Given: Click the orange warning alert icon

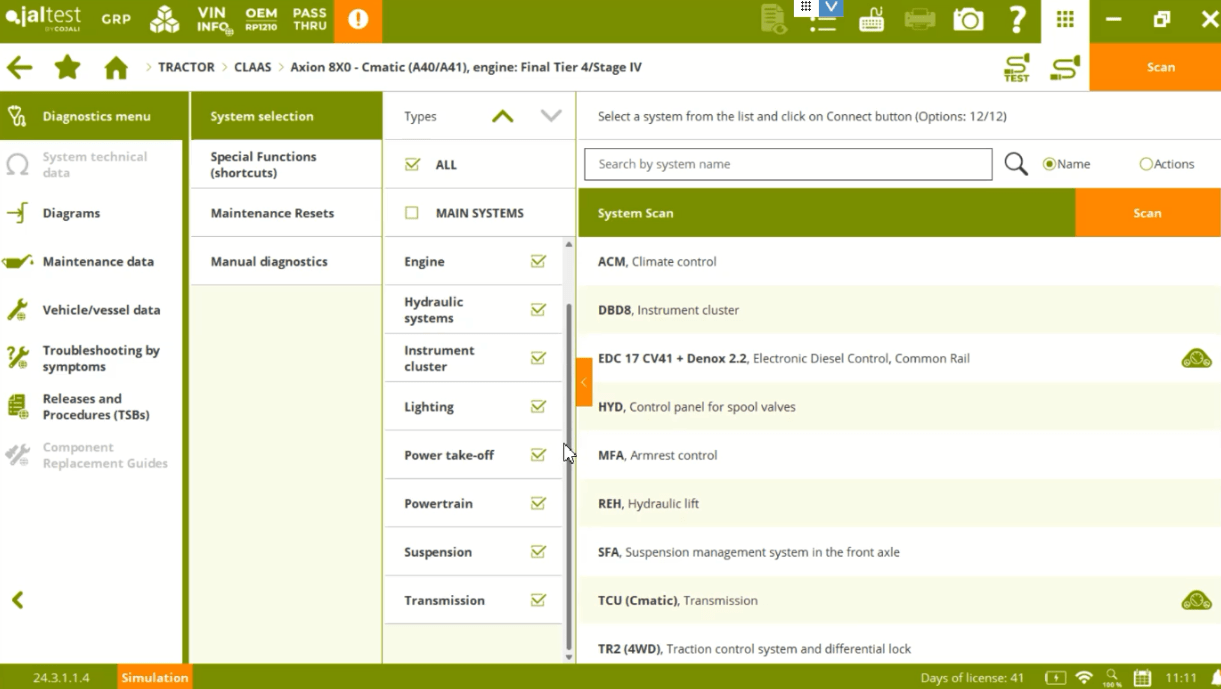Looking at the screenshot, I should [357, 20].
